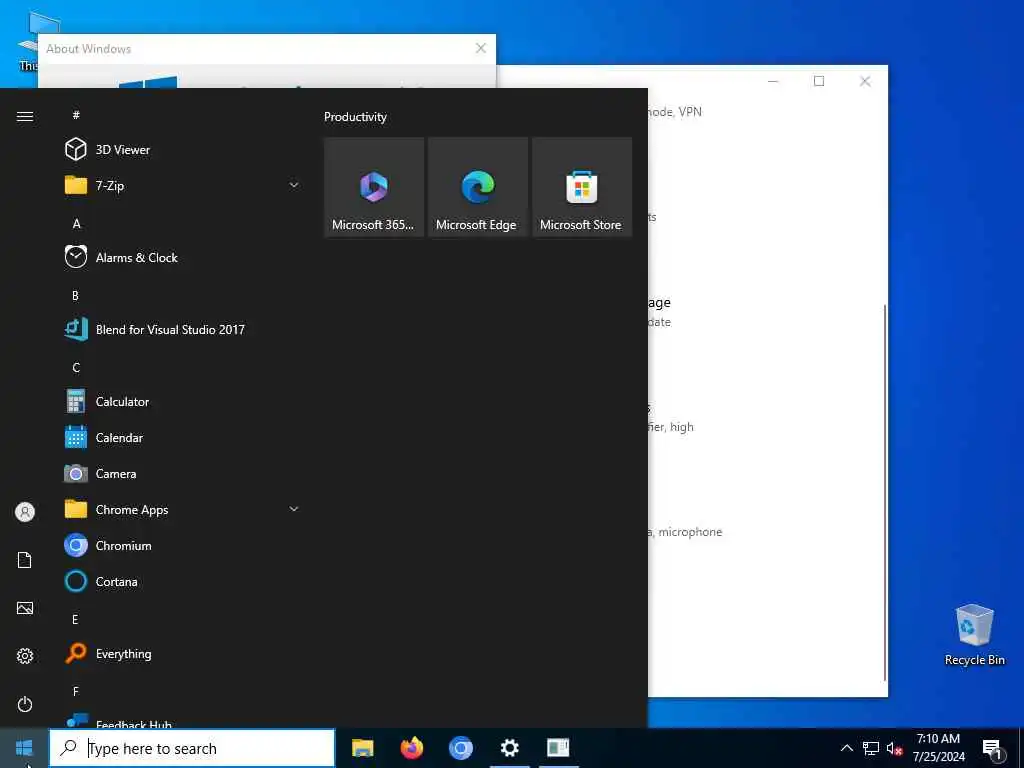Viewport: 1024px width, 768px height.
Task: Click the Productivity tile group title
Action: pos(355,117)
